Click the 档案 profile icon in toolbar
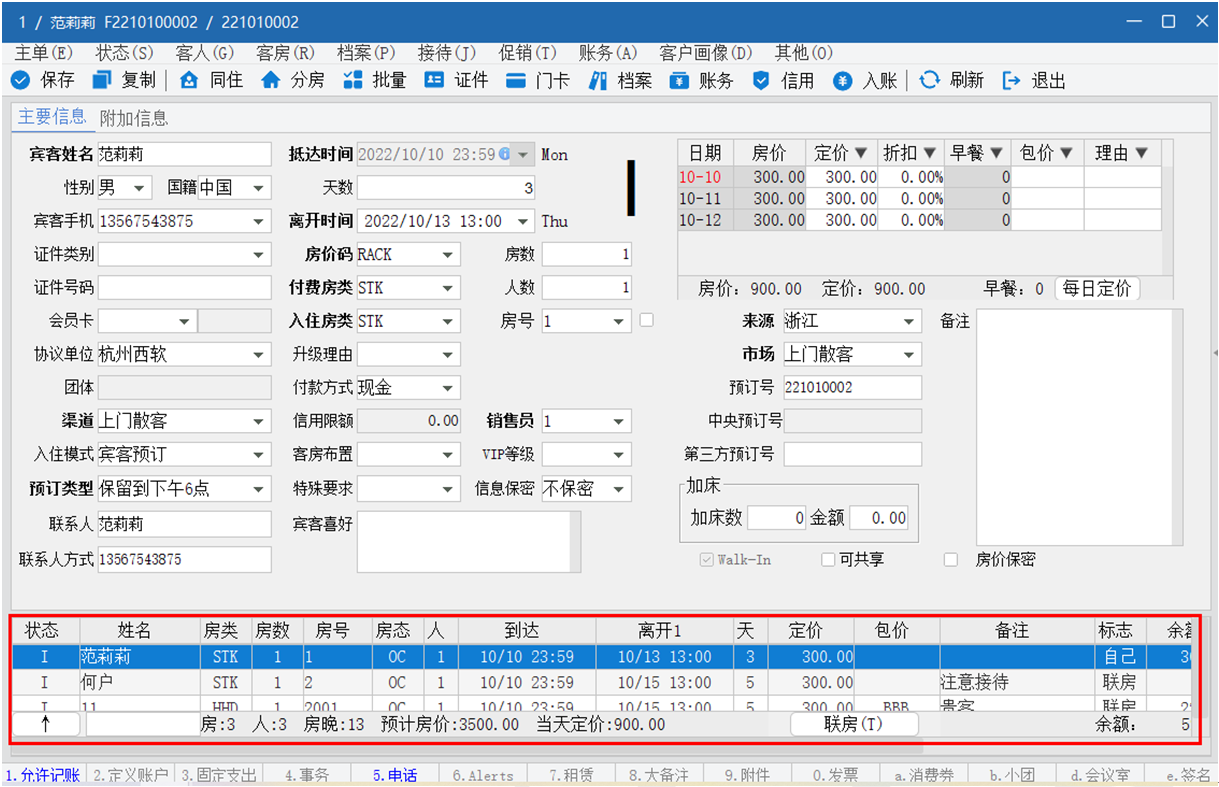 coord(598,81)
